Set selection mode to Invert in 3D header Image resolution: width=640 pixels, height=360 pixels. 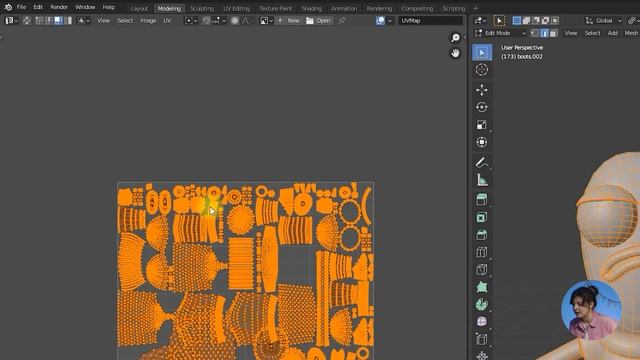click(545, 20)
